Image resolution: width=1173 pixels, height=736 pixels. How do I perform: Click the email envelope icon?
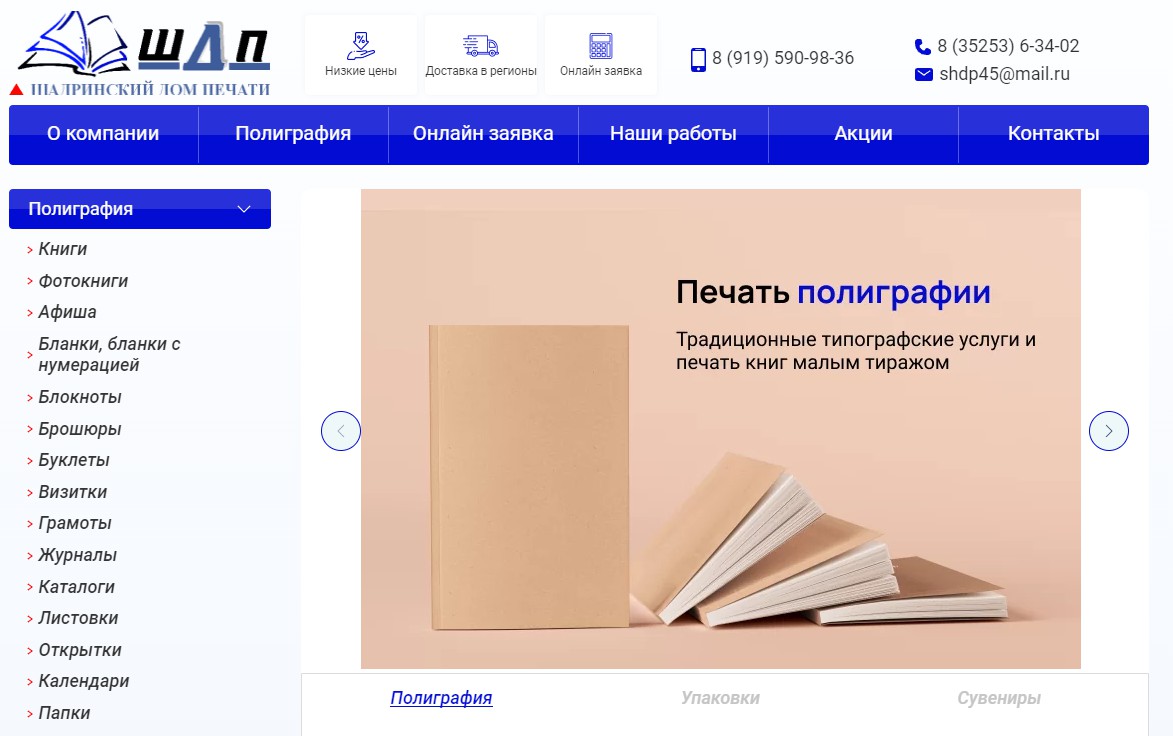pyautogui.click(x=924, y=74)
